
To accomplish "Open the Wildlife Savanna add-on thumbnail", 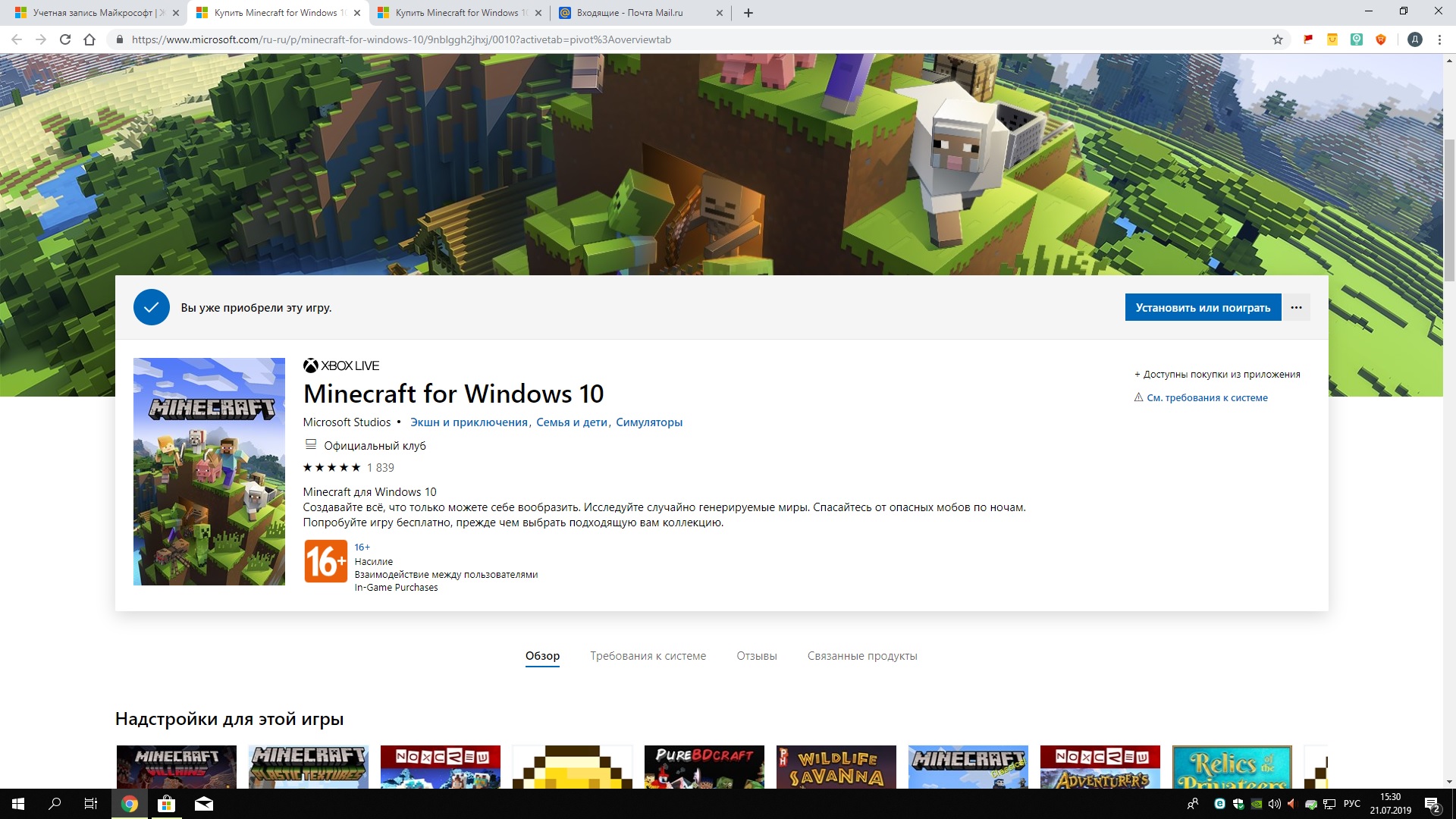I will (836, 767).
